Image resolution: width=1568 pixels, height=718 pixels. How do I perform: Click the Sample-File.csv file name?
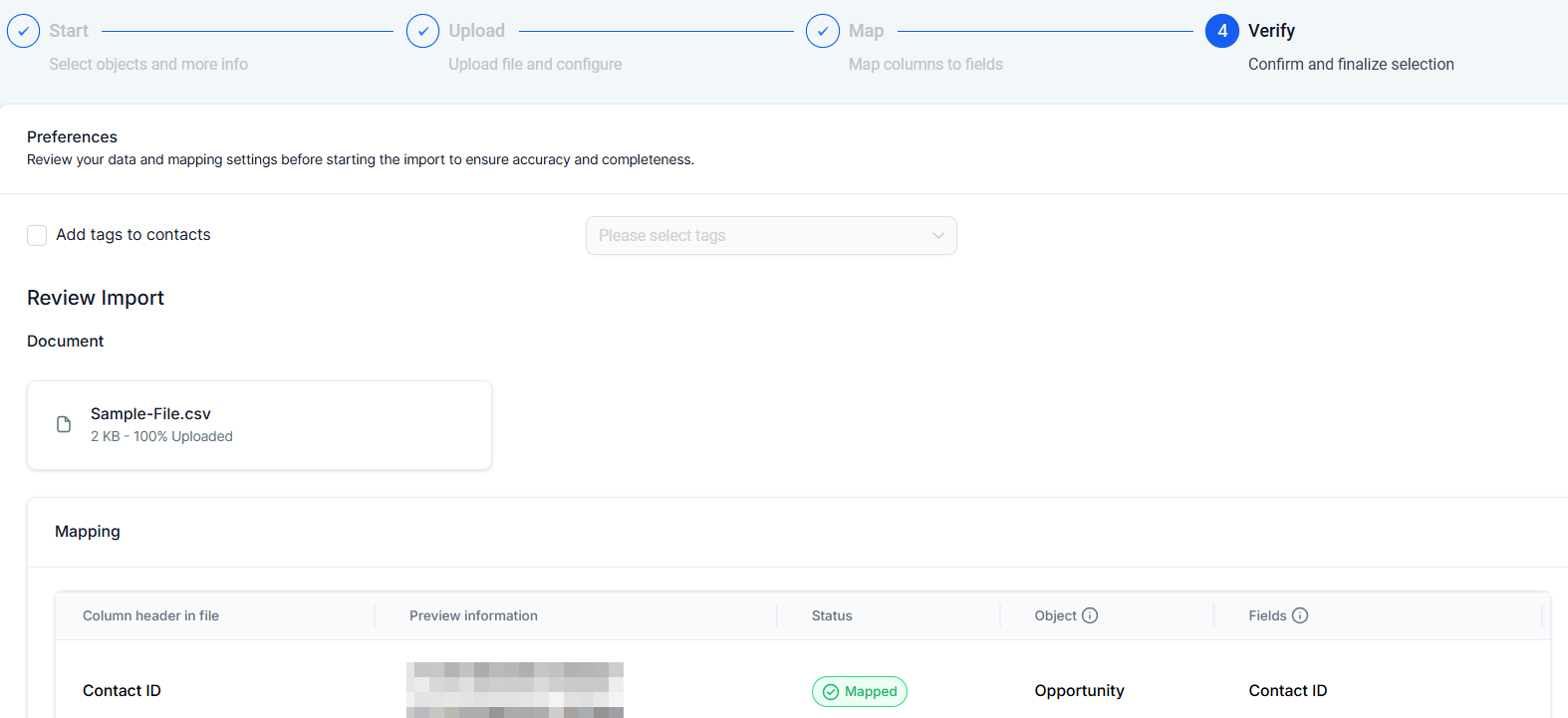[x=150, y=413]
